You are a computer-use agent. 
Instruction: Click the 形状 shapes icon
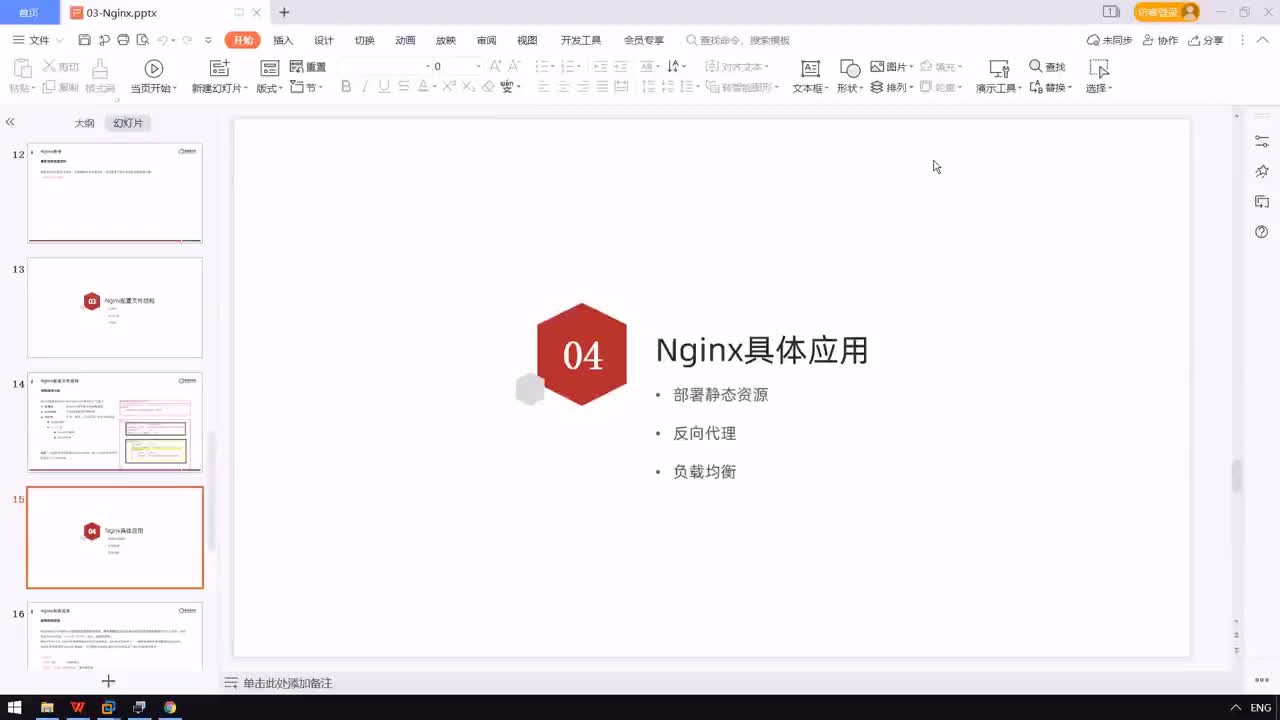pos(850,68)
